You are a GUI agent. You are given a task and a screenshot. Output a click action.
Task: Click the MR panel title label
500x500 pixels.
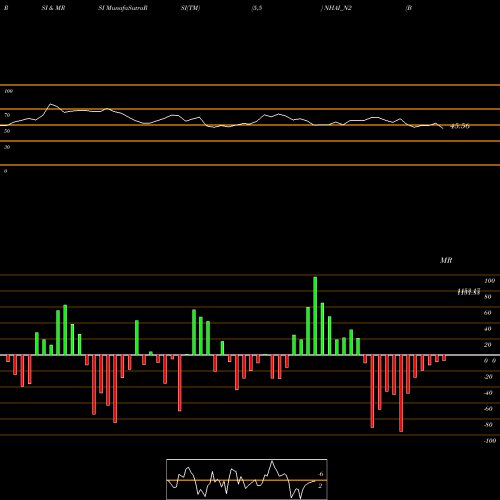point(446,260)
